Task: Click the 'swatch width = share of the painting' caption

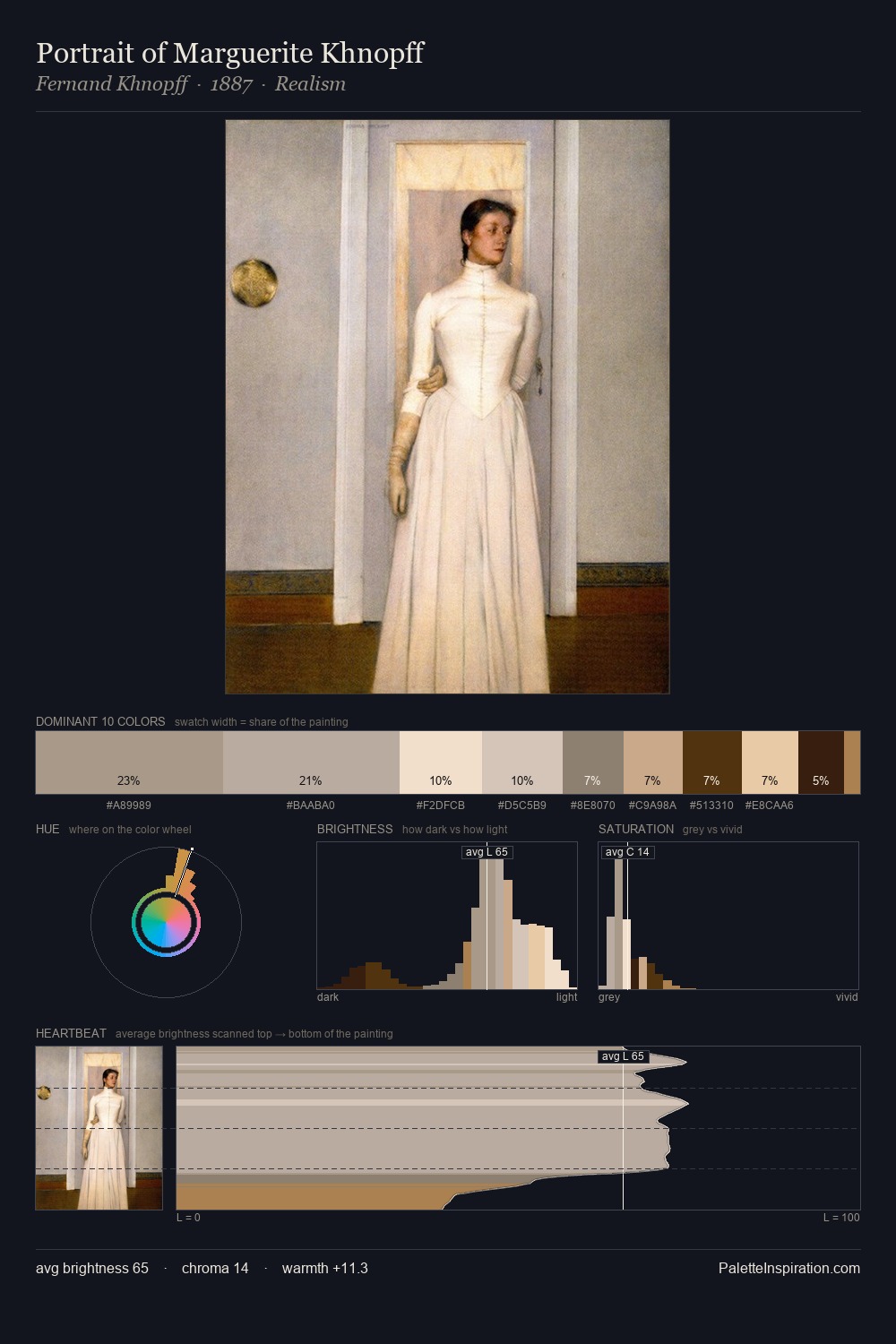Action: (x=262, y=722)
